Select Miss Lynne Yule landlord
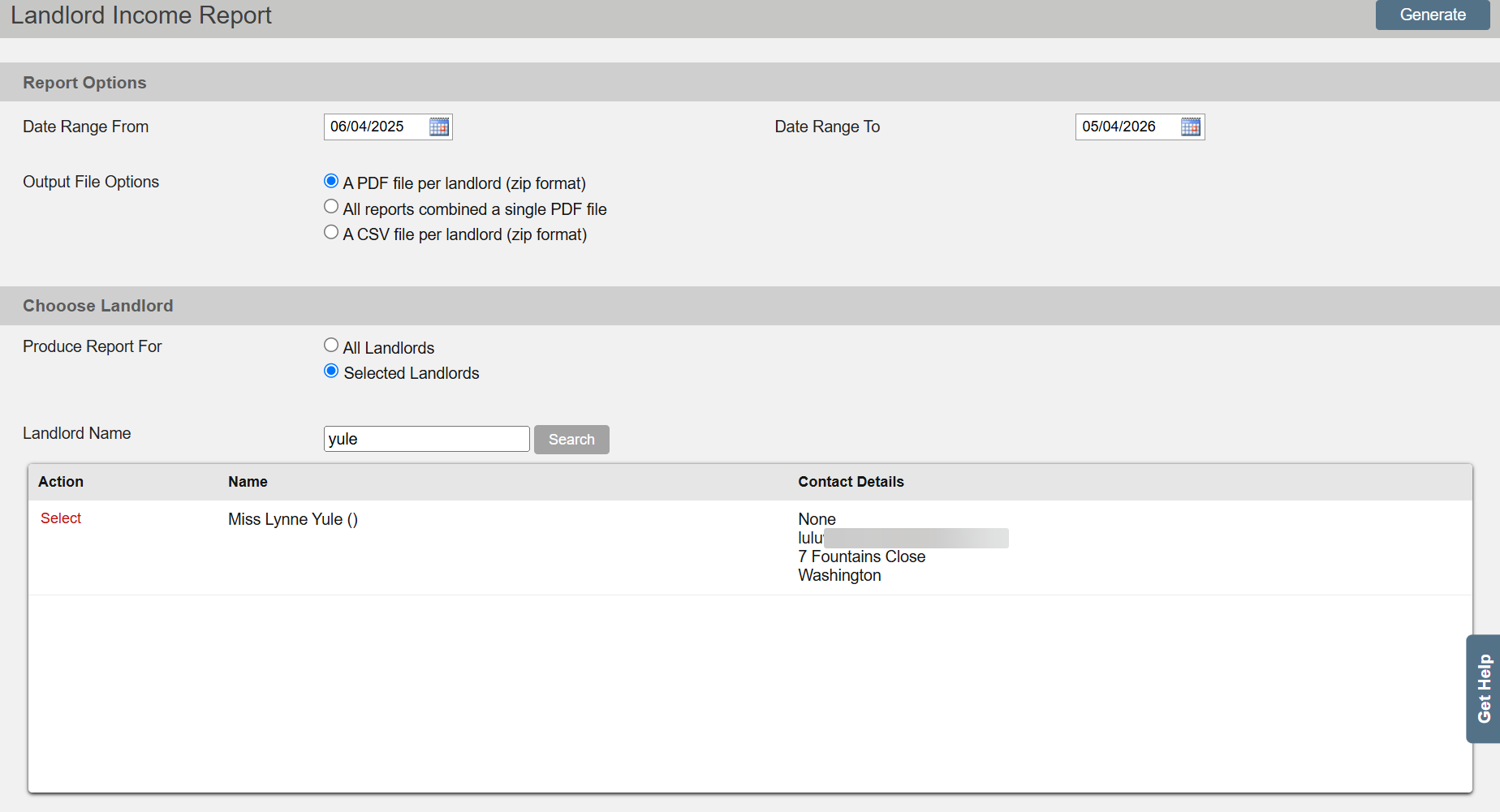The image size is (1500, 812). point(61,518)
